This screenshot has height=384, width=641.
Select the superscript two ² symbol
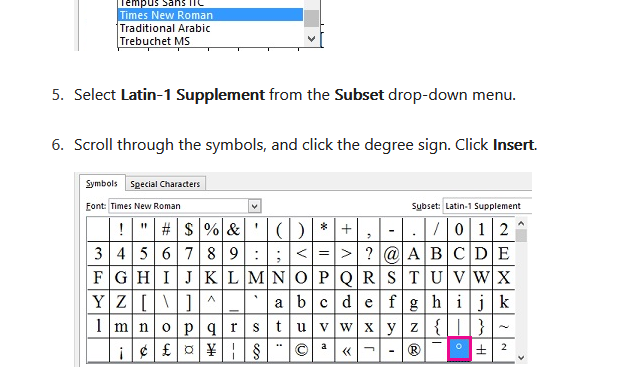coord(504,350)
